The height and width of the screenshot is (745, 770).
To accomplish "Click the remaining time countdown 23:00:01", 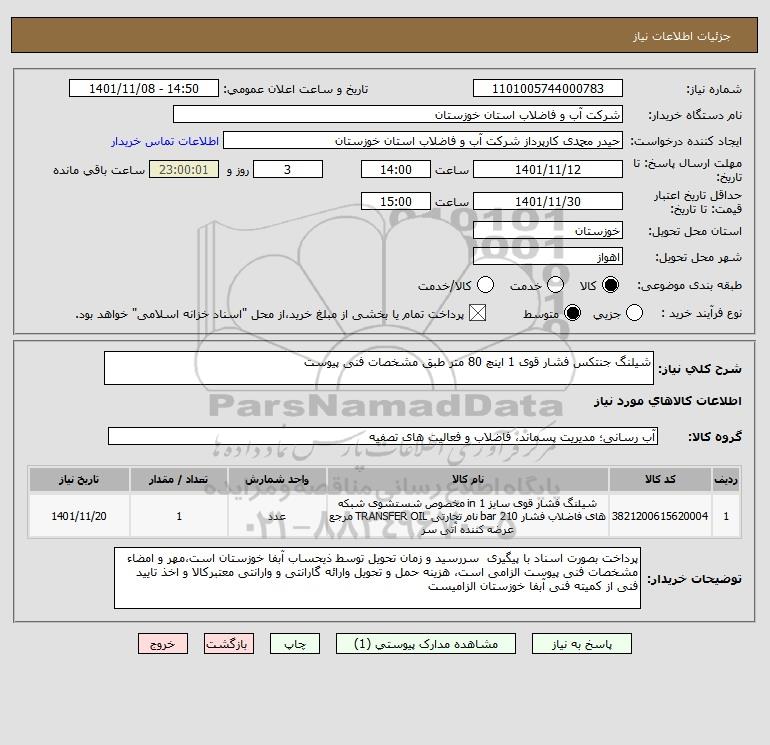I will pos(184,169).
